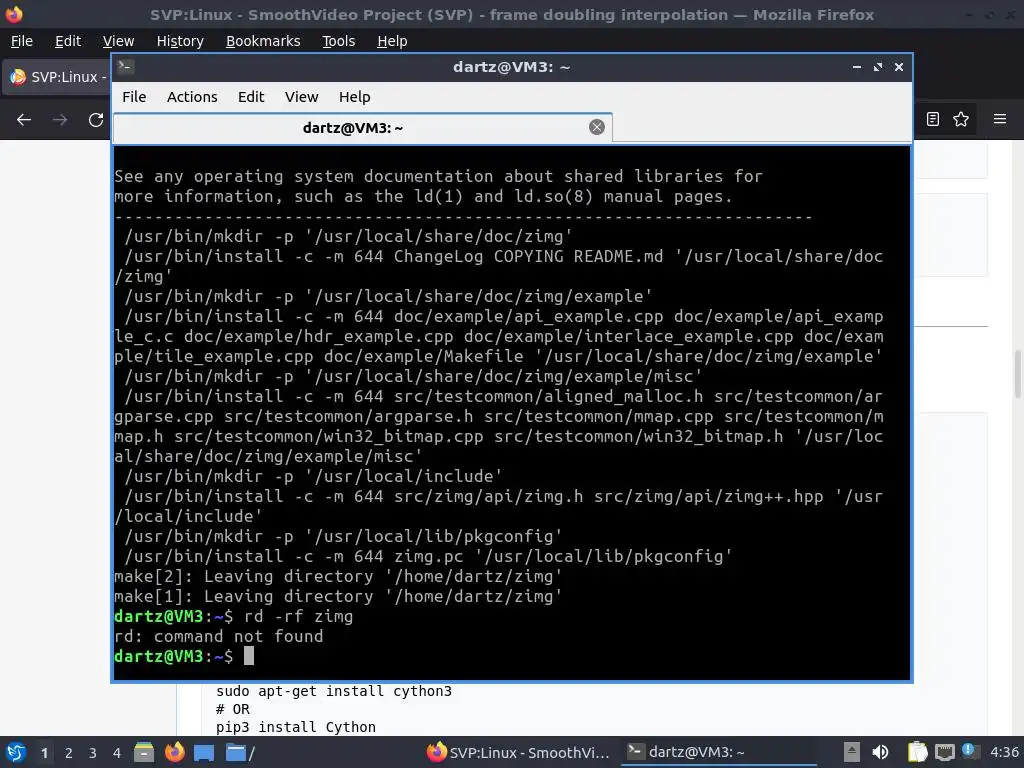Image resolution: width=1024 pixels, height=768 pixels.
Task: Go forward in Firefox
Action: pyautogui.click(x=60, y=120)
